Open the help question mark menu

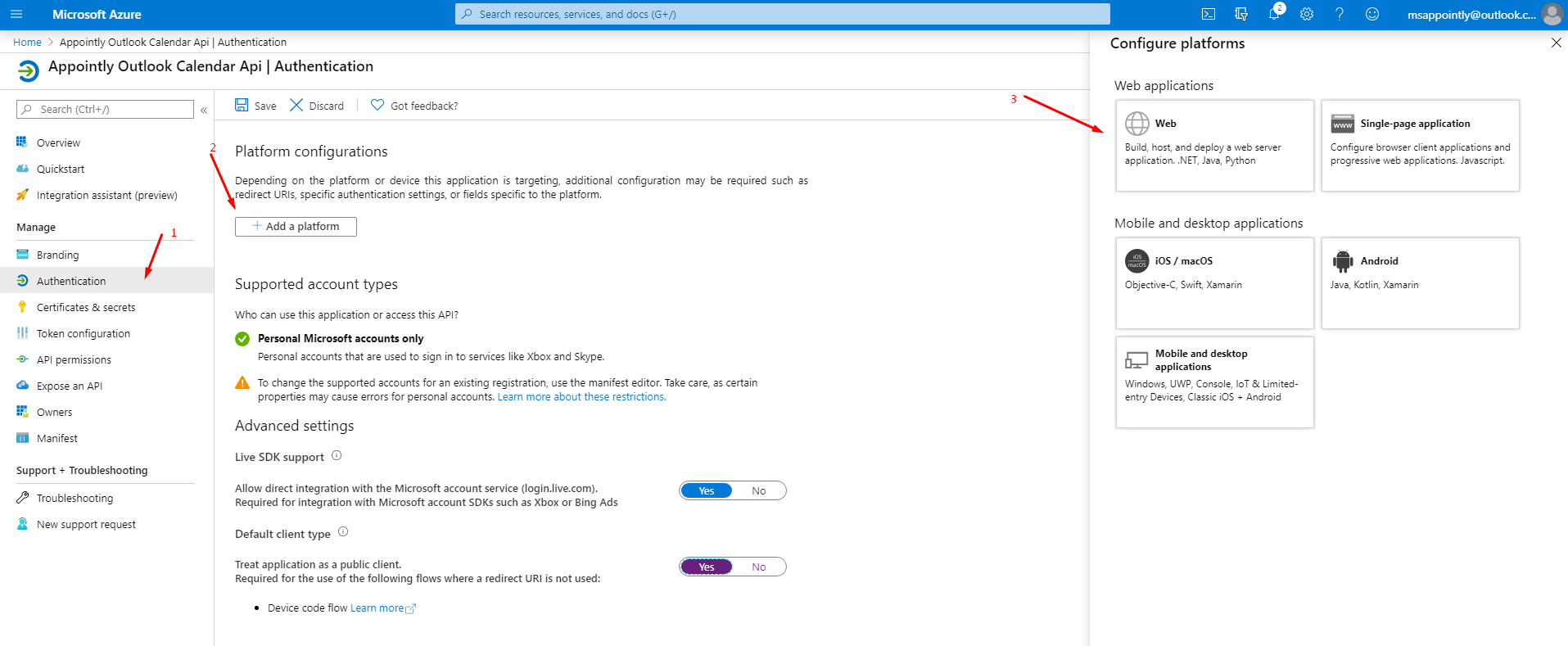pyautogui.click(x=1340, y=14)
